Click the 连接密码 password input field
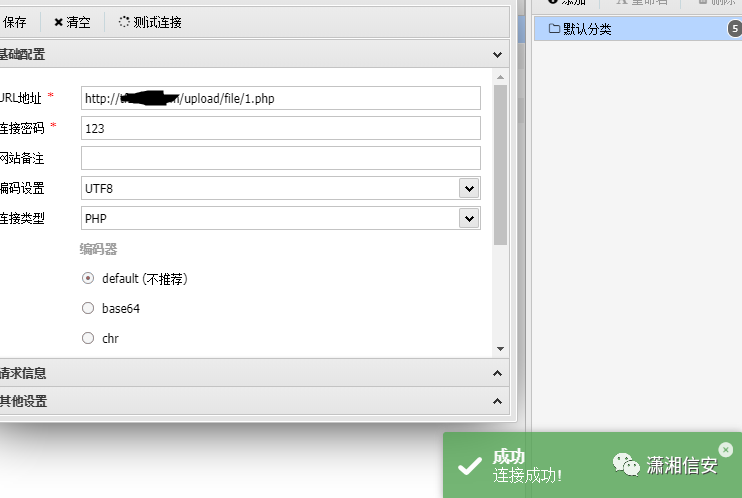The image size is (742, 498). coord(281,128)
